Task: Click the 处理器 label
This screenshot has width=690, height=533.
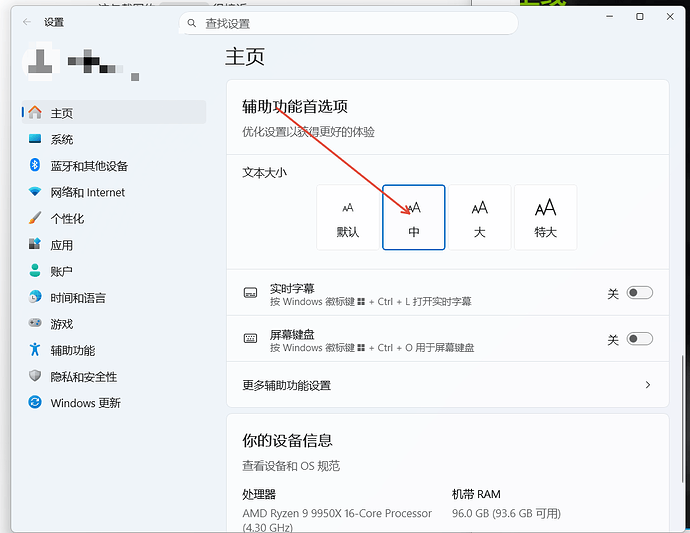Action: tap(259, 494)
